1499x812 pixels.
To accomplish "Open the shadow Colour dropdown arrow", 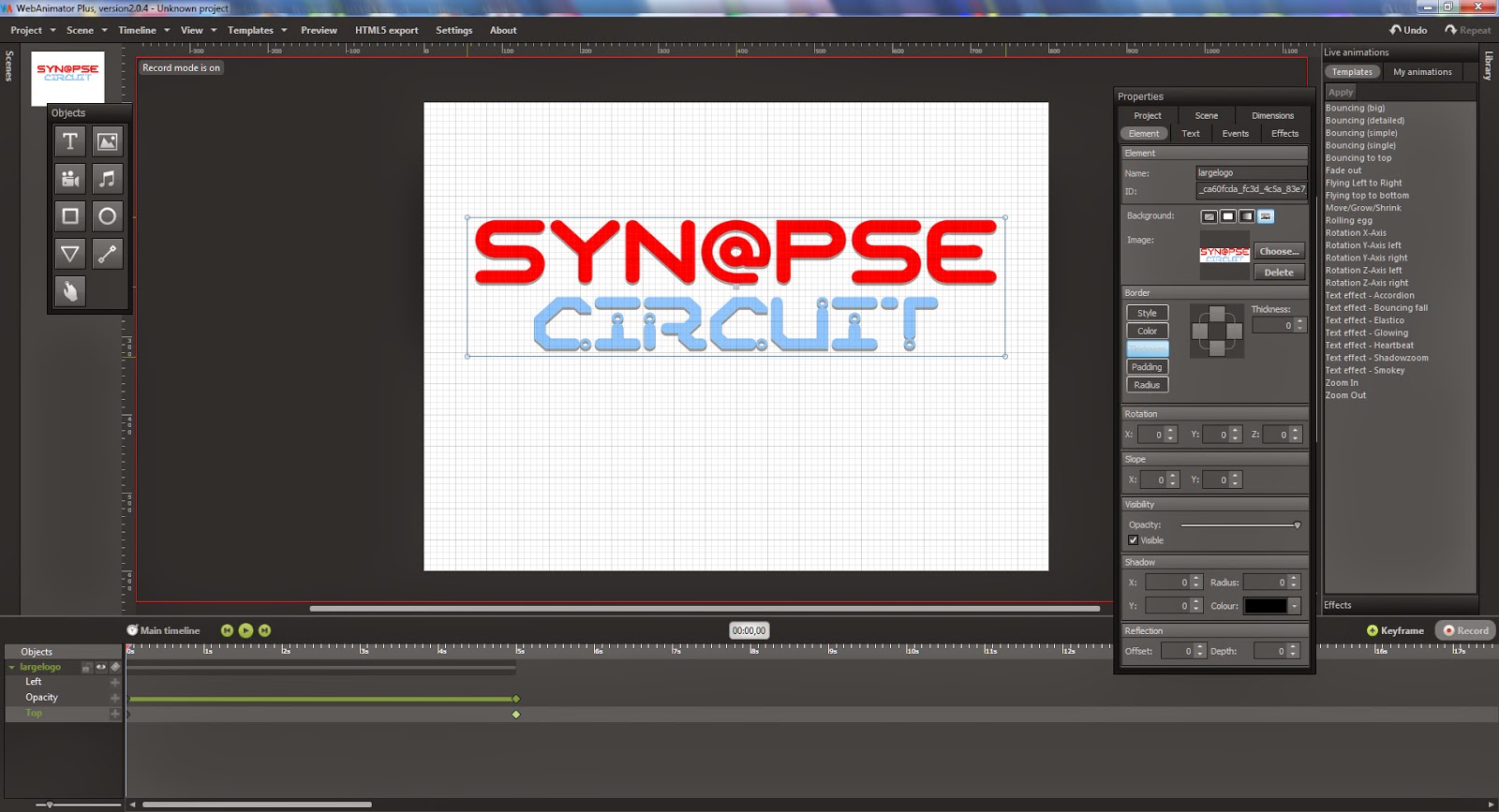I will (x=1295, y=606).
